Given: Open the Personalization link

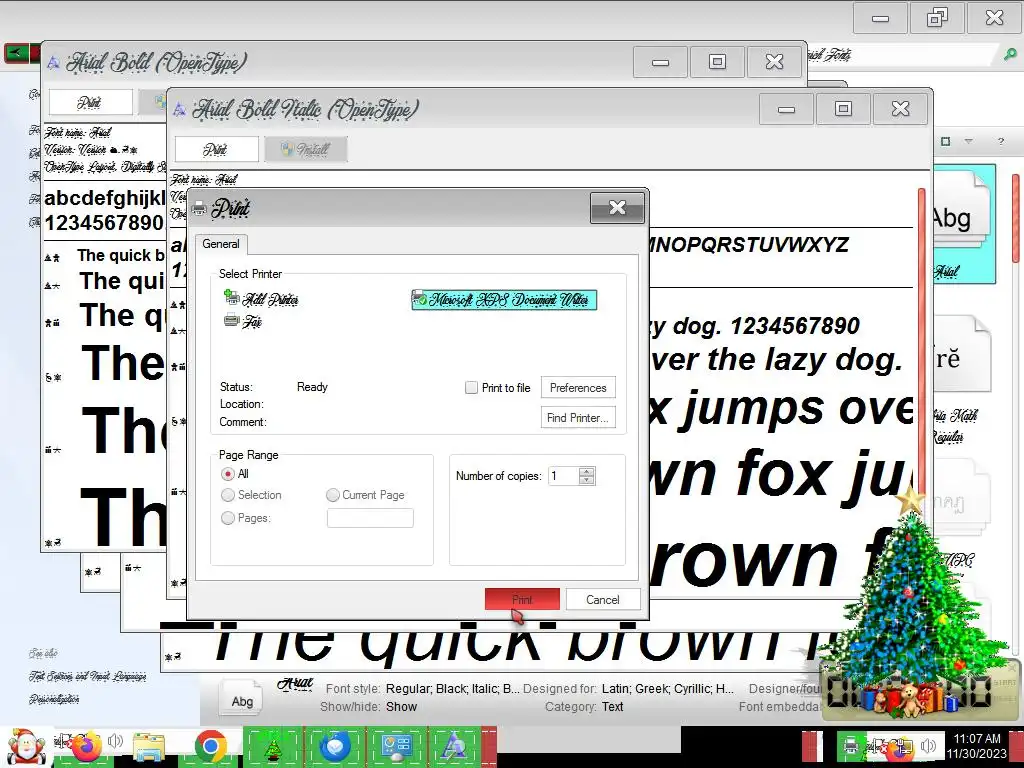Looking at the screenshot, I should pyautogui.click(x=54, y=699).
